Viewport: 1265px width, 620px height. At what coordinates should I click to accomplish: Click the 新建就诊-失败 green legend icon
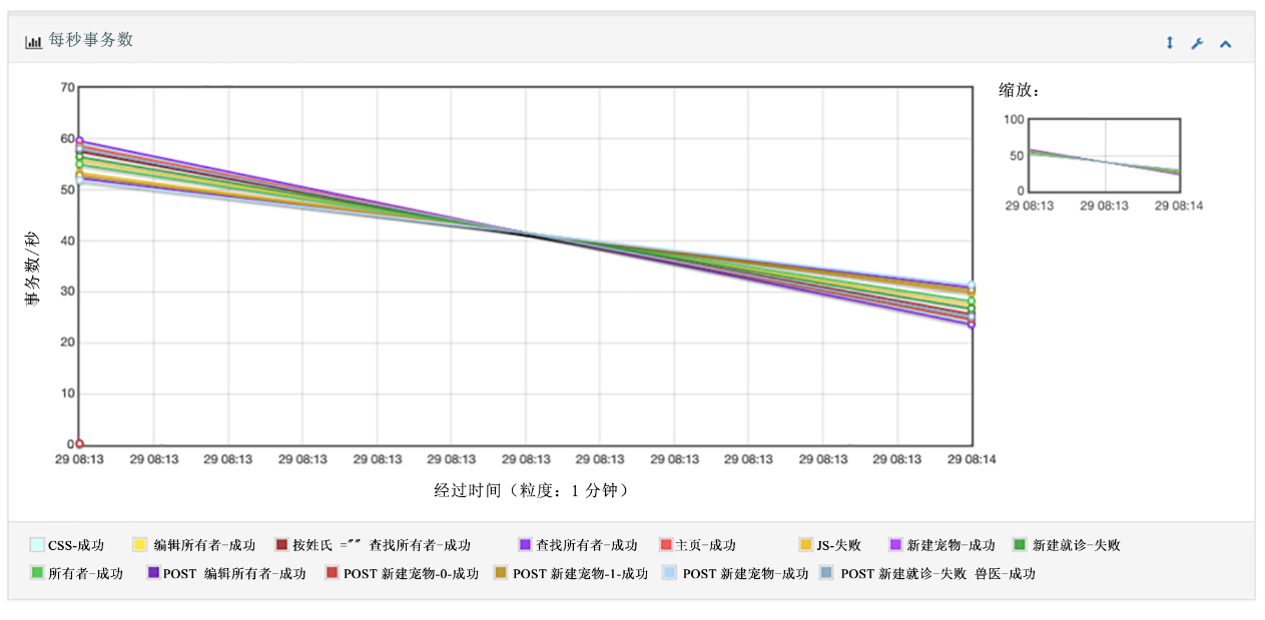point(1020,545)
